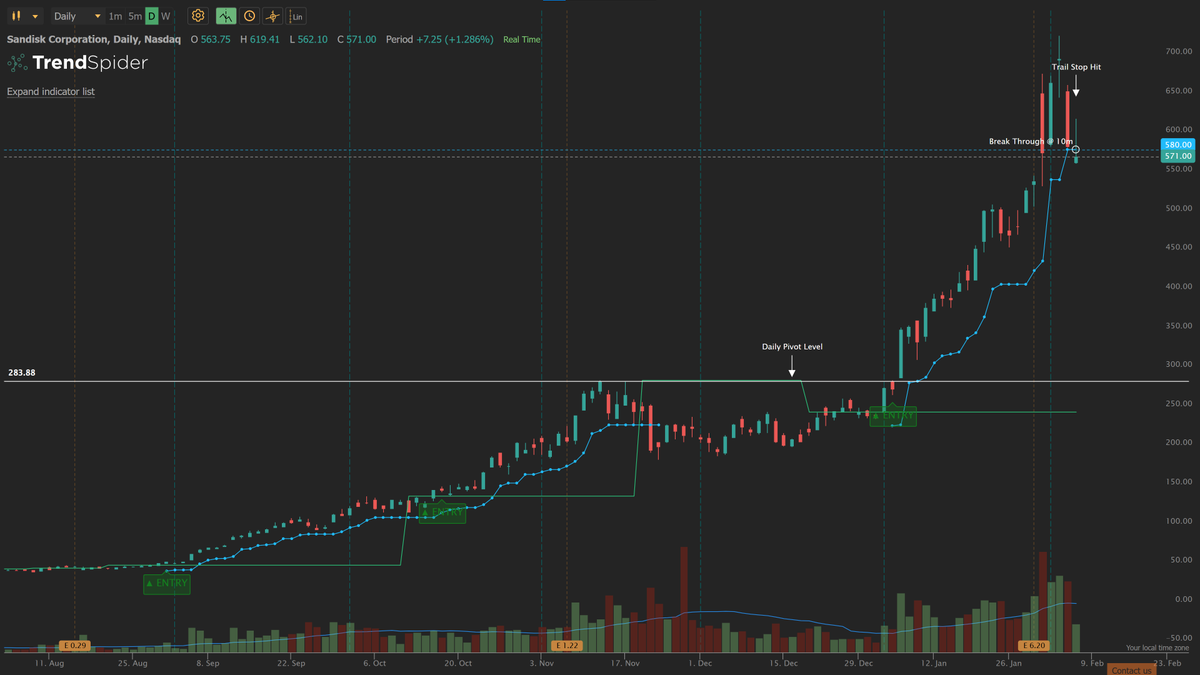Click the 571.00 current price tag

tap(1177, 156)
